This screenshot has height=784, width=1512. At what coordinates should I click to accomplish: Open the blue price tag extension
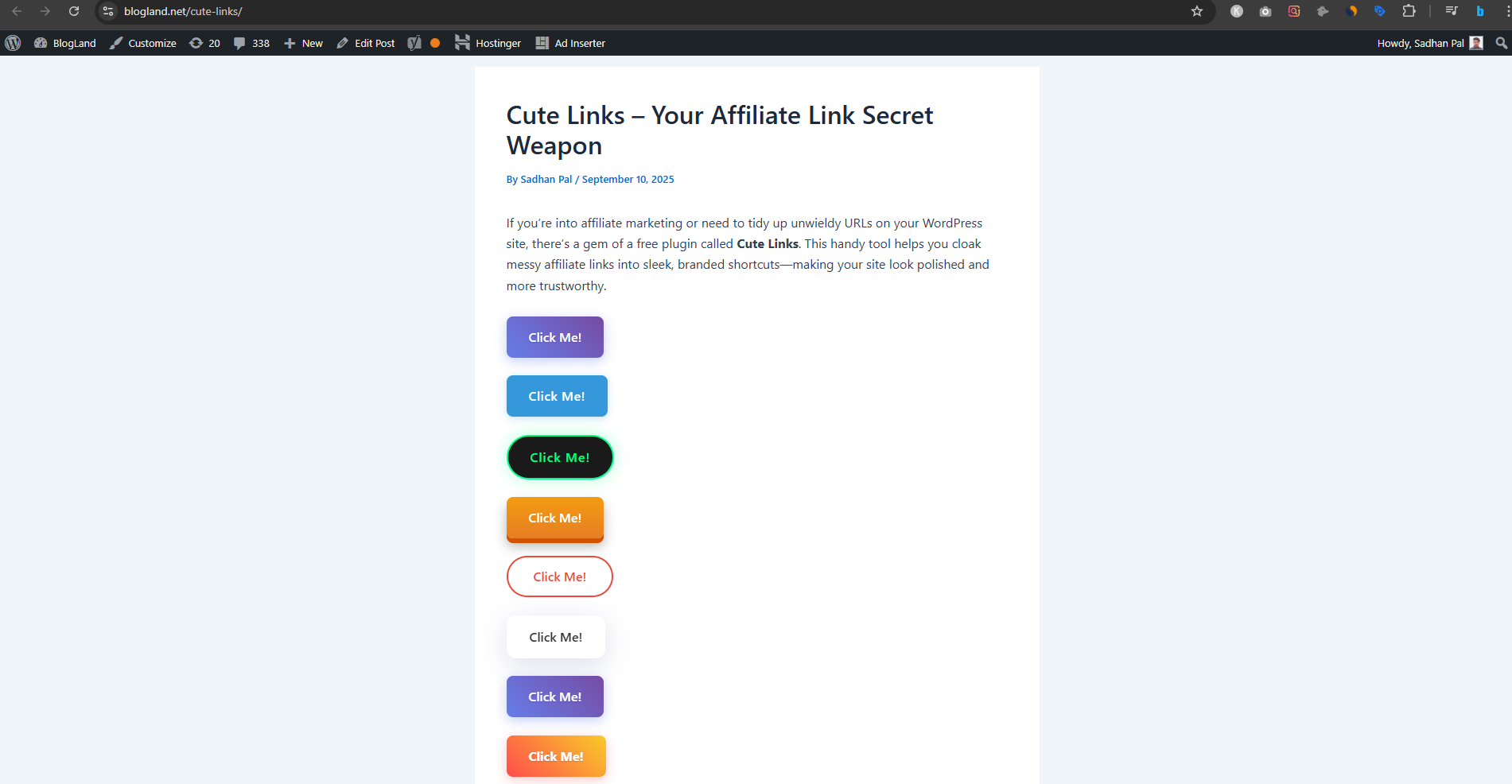(1380, 11)
